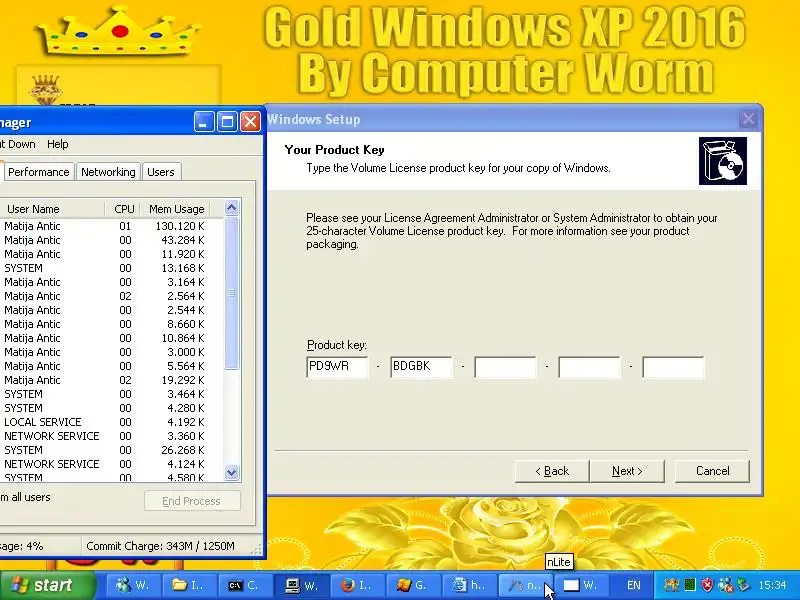
Task: Close the Windows Setup dialog
Action: point(748,119)
